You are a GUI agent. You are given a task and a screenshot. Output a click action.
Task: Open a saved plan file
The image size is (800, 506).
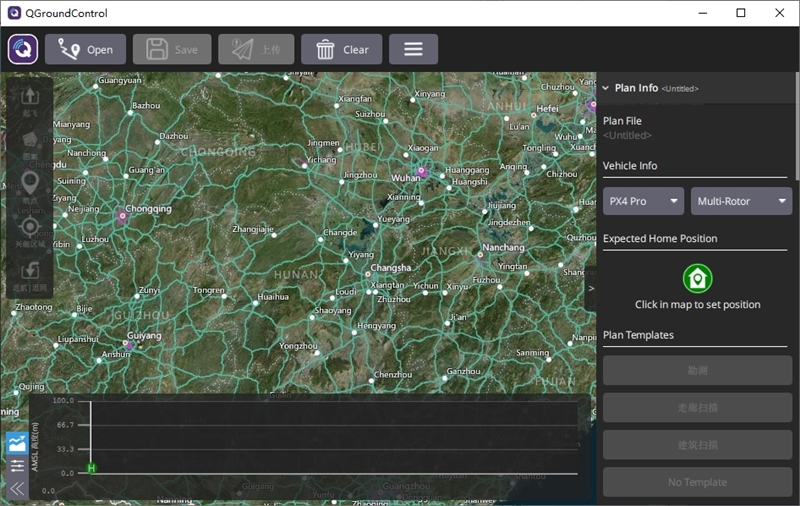[85, 49]
